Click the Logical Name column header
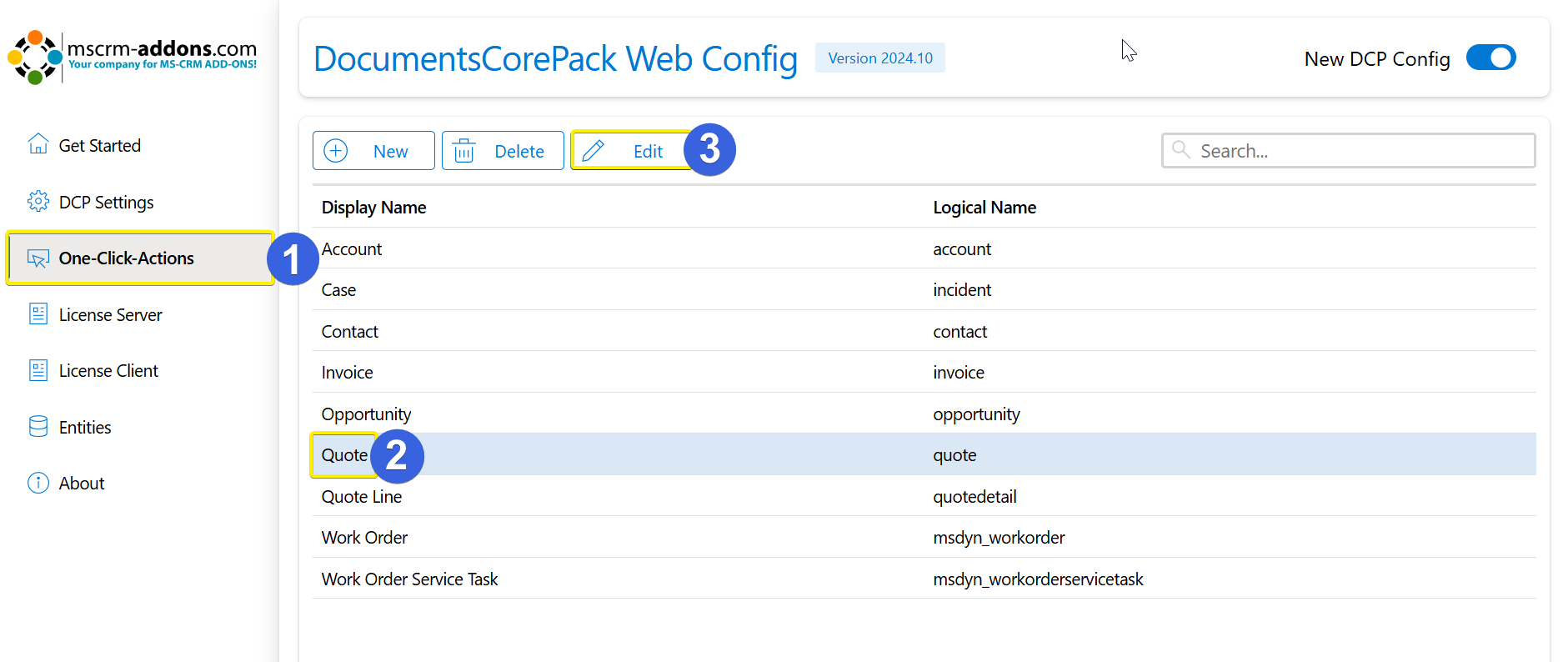1568x662 pixels. [984, 208]
